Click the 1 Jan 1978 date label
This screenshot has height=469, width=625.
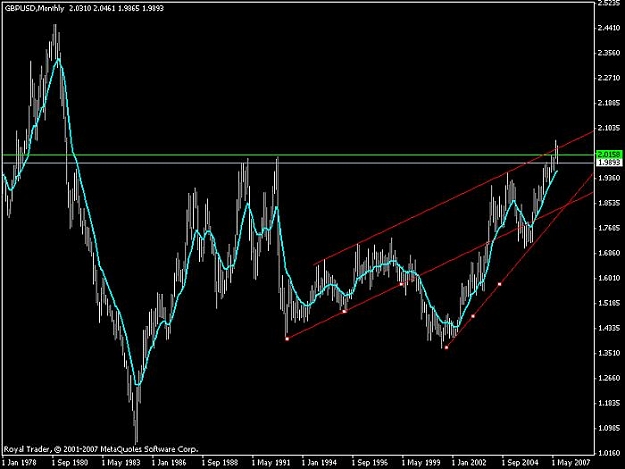[20, 463]
